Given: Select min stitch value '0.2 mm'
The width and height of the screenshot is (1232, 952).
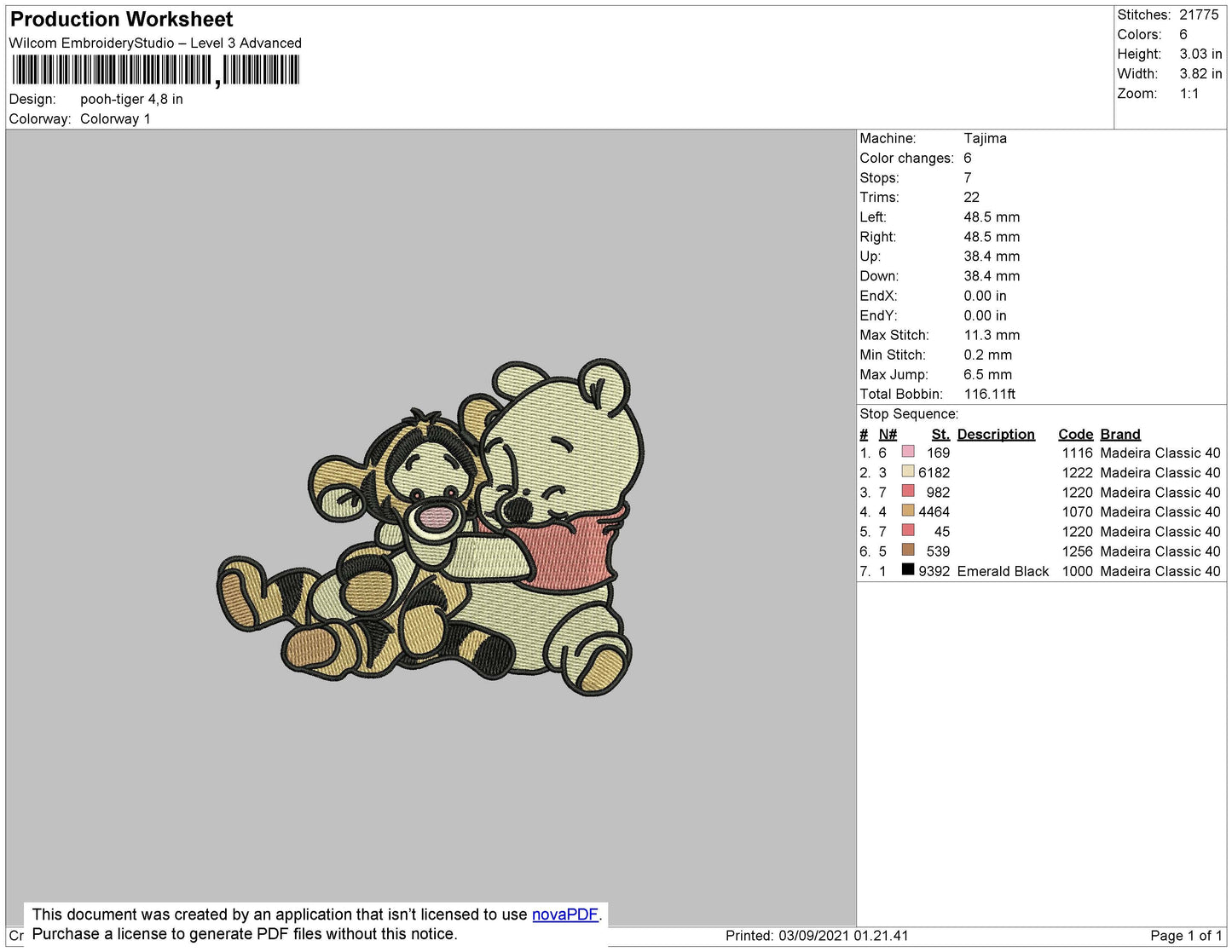Looking at the screenshot, I should click(988, 355).
